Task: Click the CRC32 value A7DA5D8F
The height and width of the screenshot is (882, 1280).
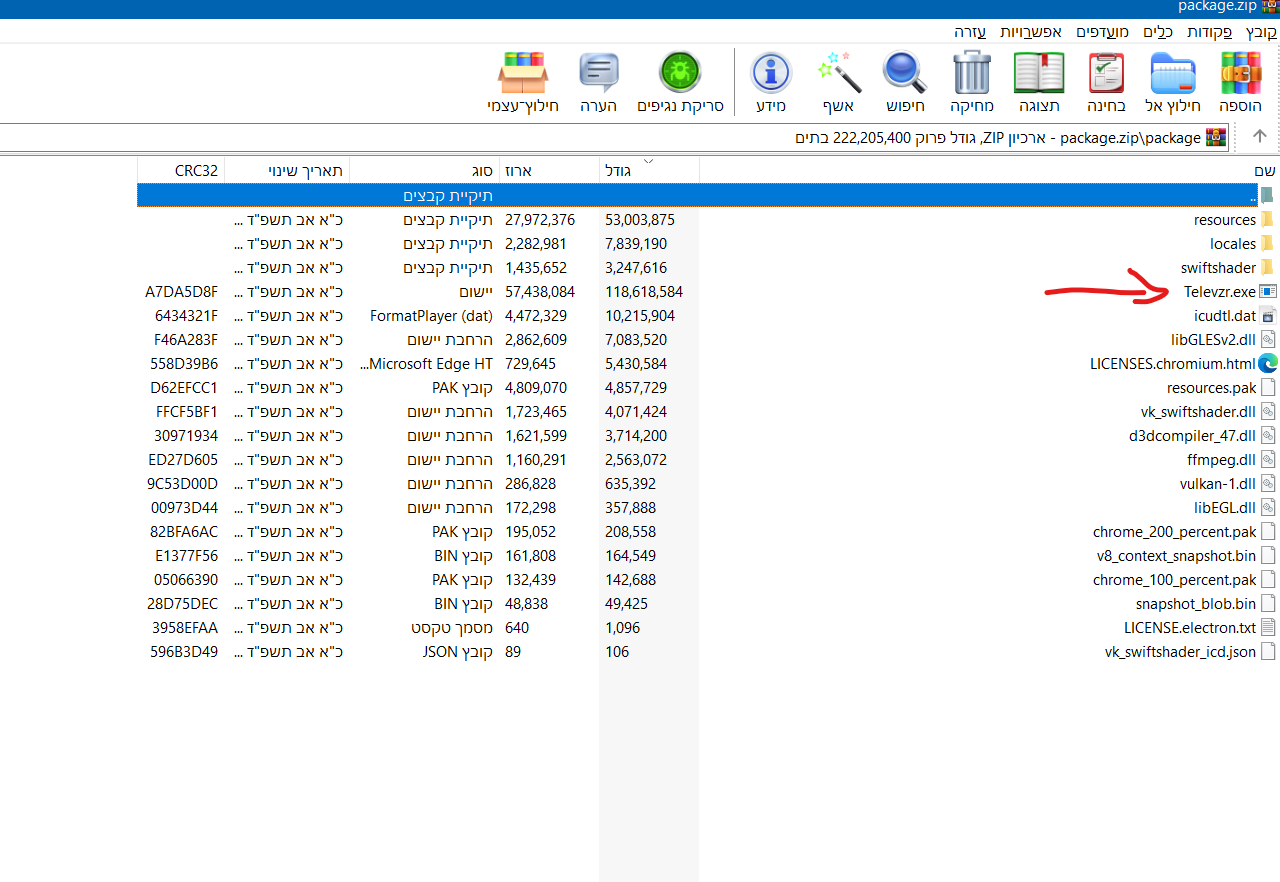Action: pos(181,291)
